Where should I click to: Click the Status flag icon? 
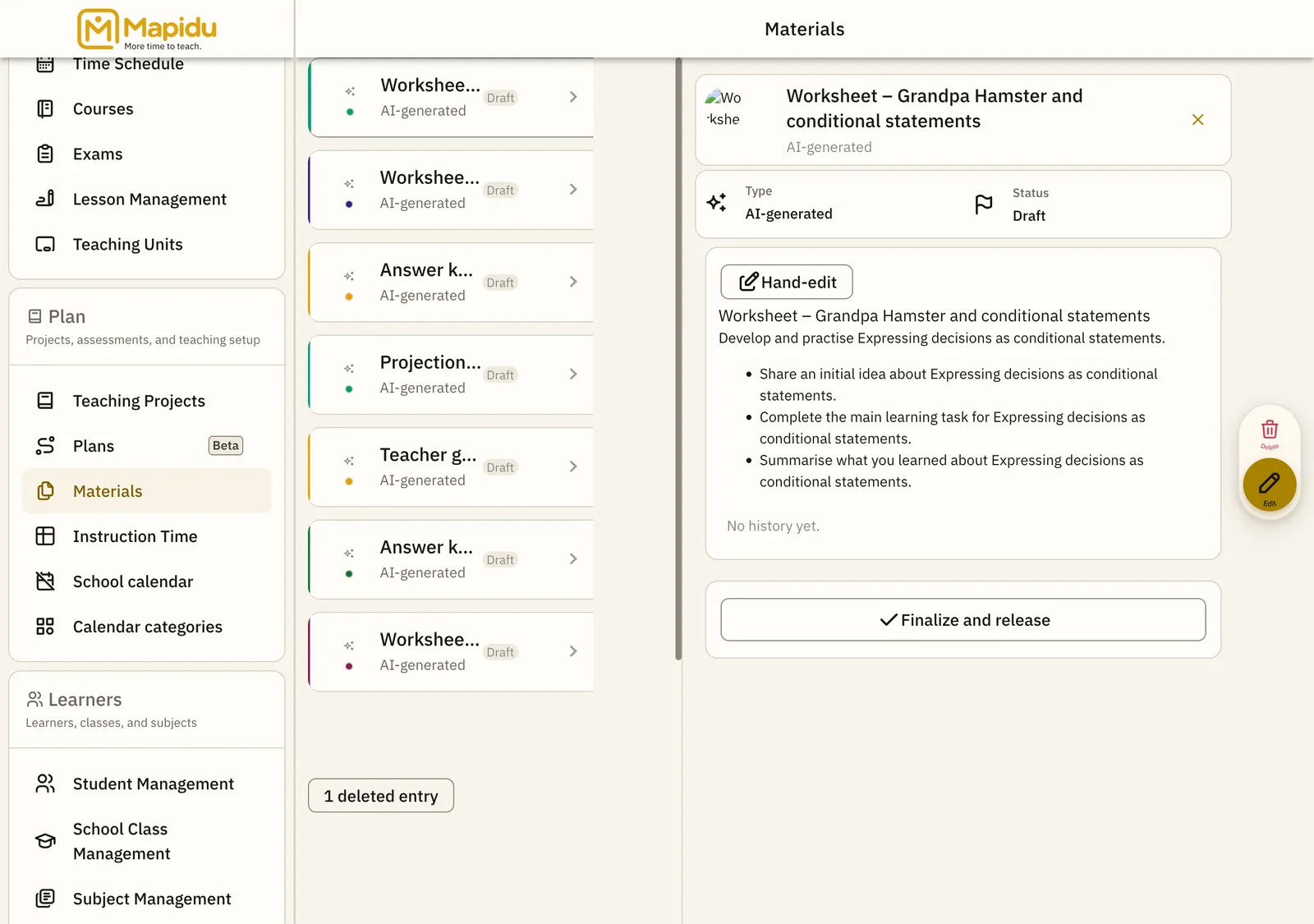click(x=984, y=205)
